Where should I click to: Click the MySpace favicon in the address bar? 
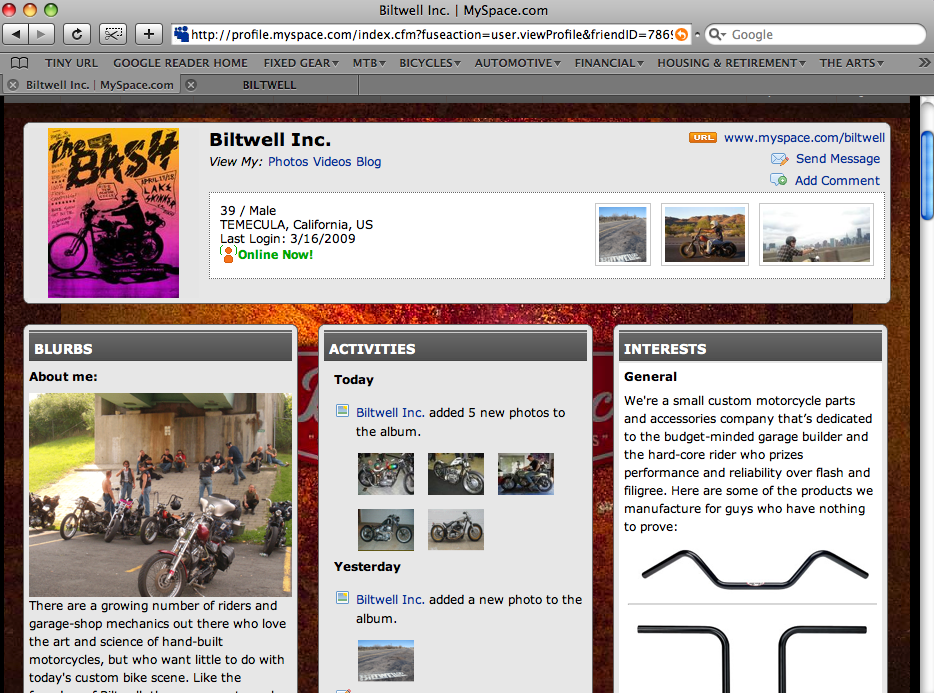pos(181,35)
